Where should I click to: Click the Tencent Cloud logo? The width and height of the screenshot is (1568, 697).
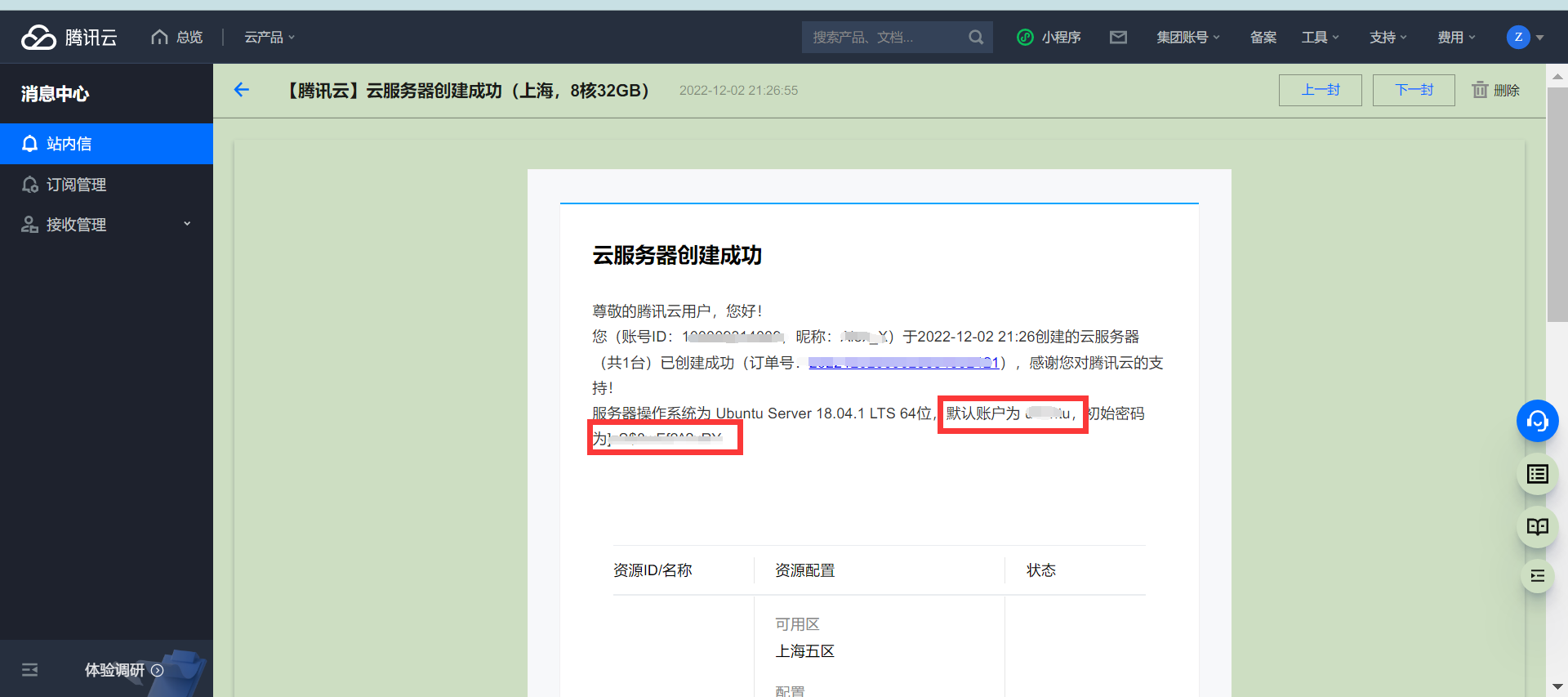coord(69,38)
